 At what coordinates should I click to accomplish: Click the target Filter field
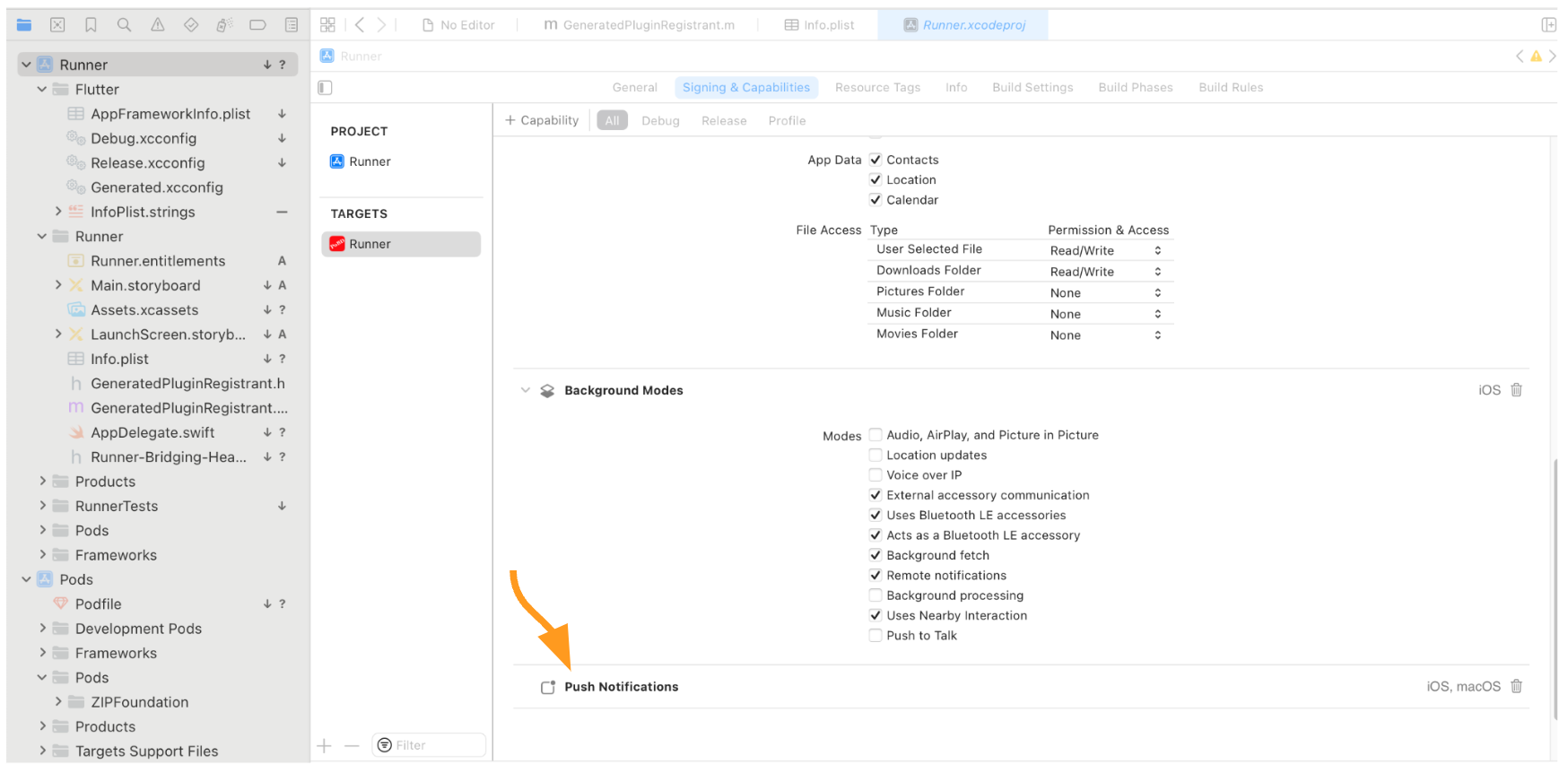(429, 745)
